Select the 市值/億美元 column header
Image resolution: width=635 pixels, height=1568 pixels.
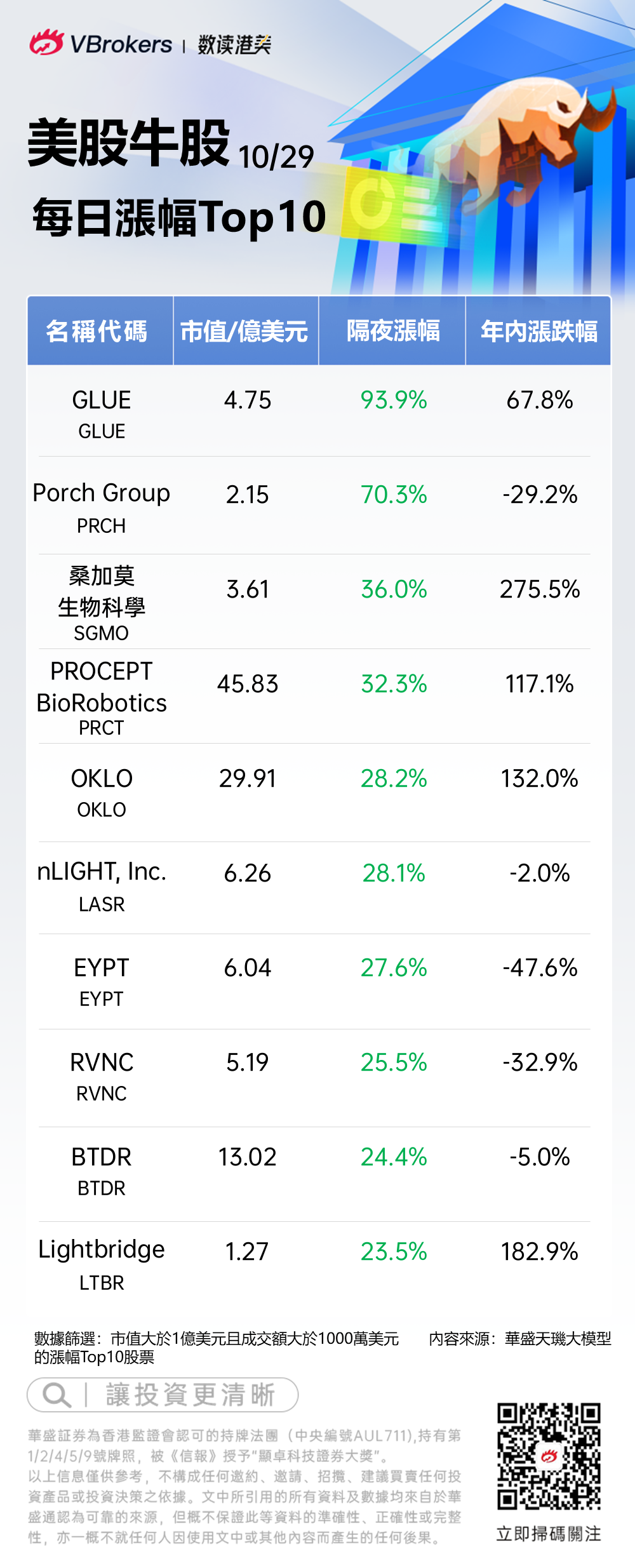point(244,332)
